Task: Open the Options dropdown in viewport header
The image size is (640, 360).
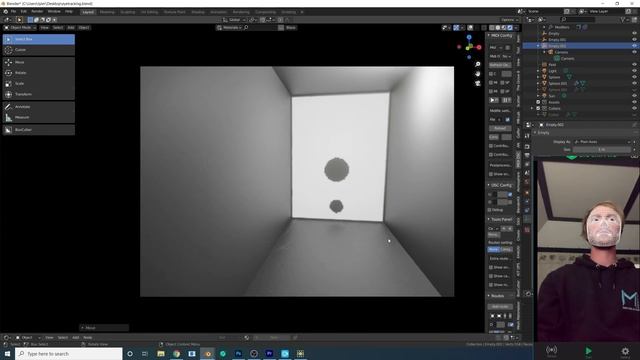Action: click(x=509, y=20)
